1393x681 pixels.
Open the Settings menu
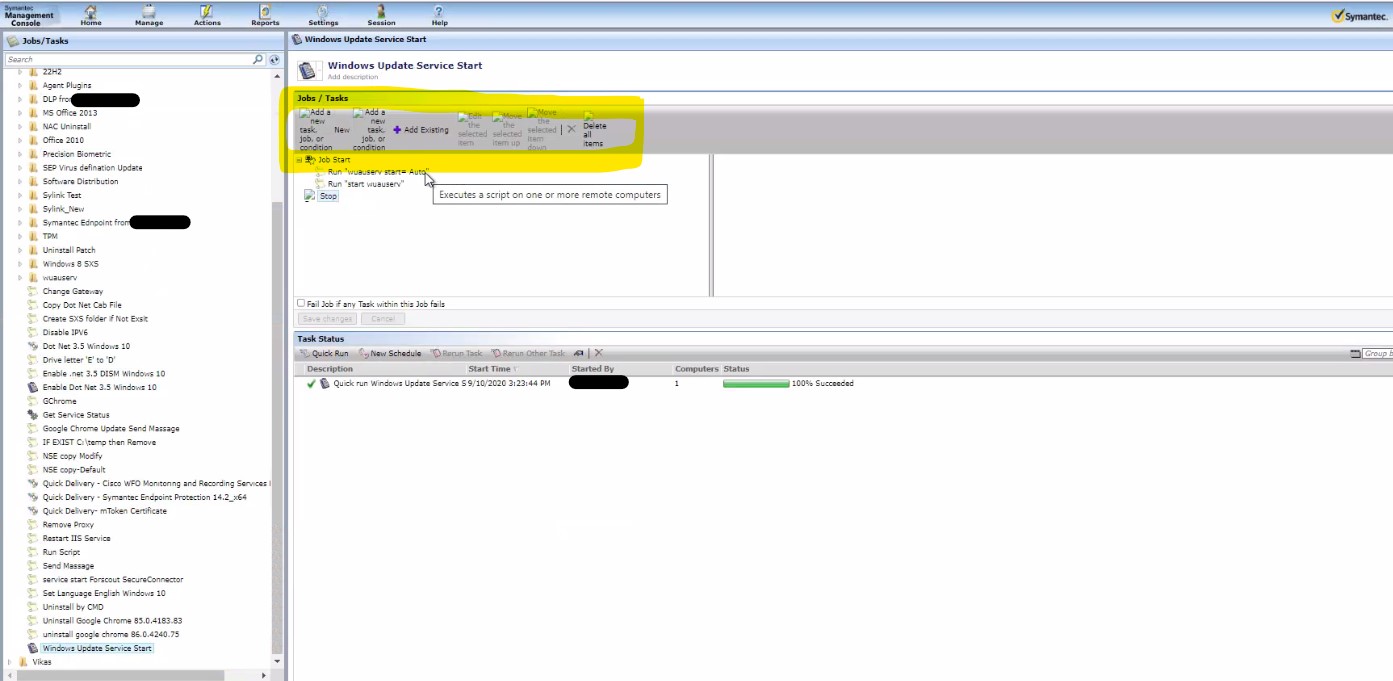tap(323, 14)
